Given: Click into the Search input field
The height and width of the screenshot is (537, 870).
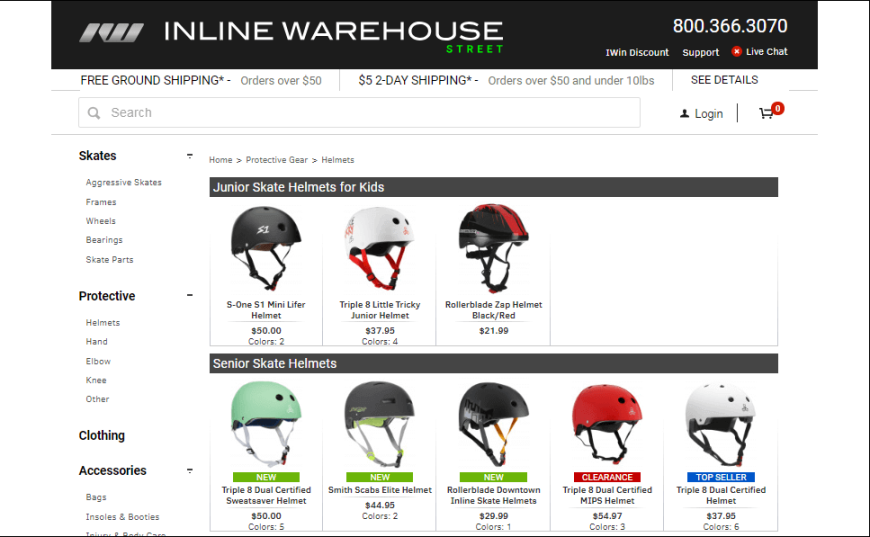Looking at the screenshot, I should (x=359, y=113).
